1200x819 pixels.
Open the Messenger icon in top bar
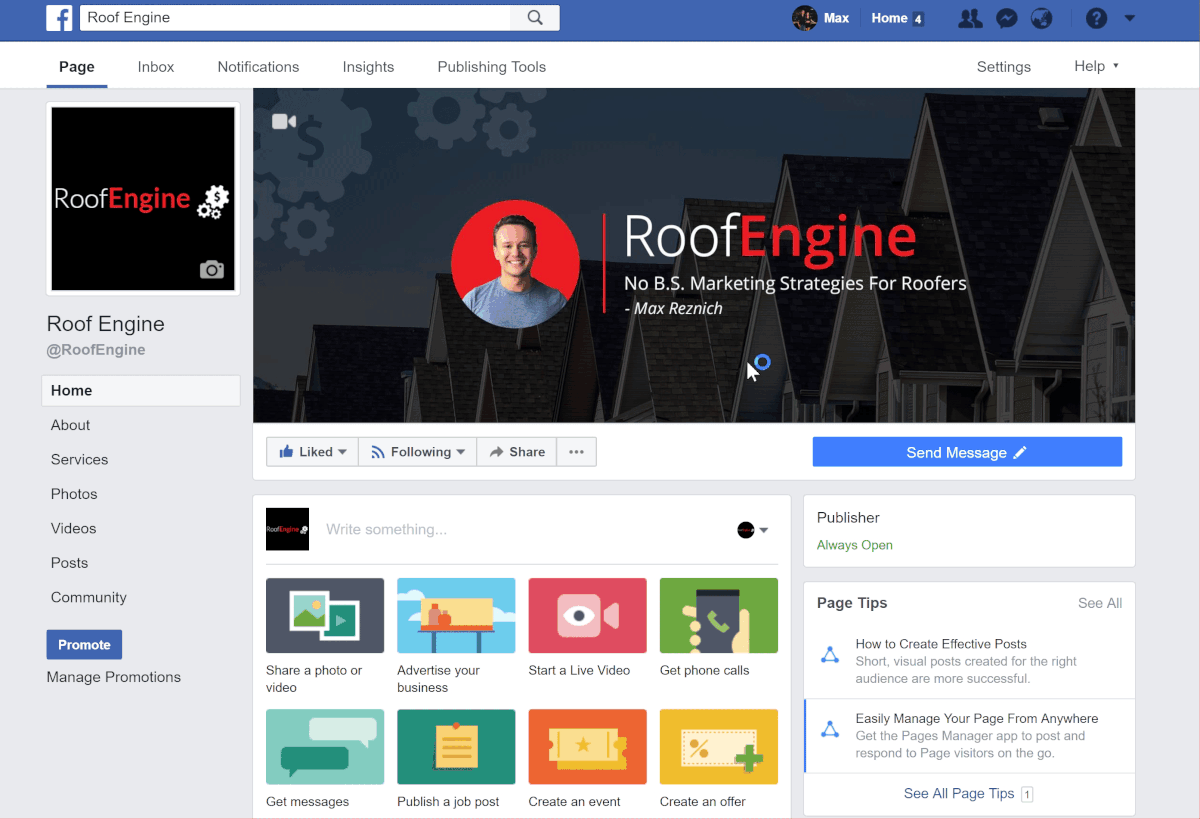tap(1007, 18)
